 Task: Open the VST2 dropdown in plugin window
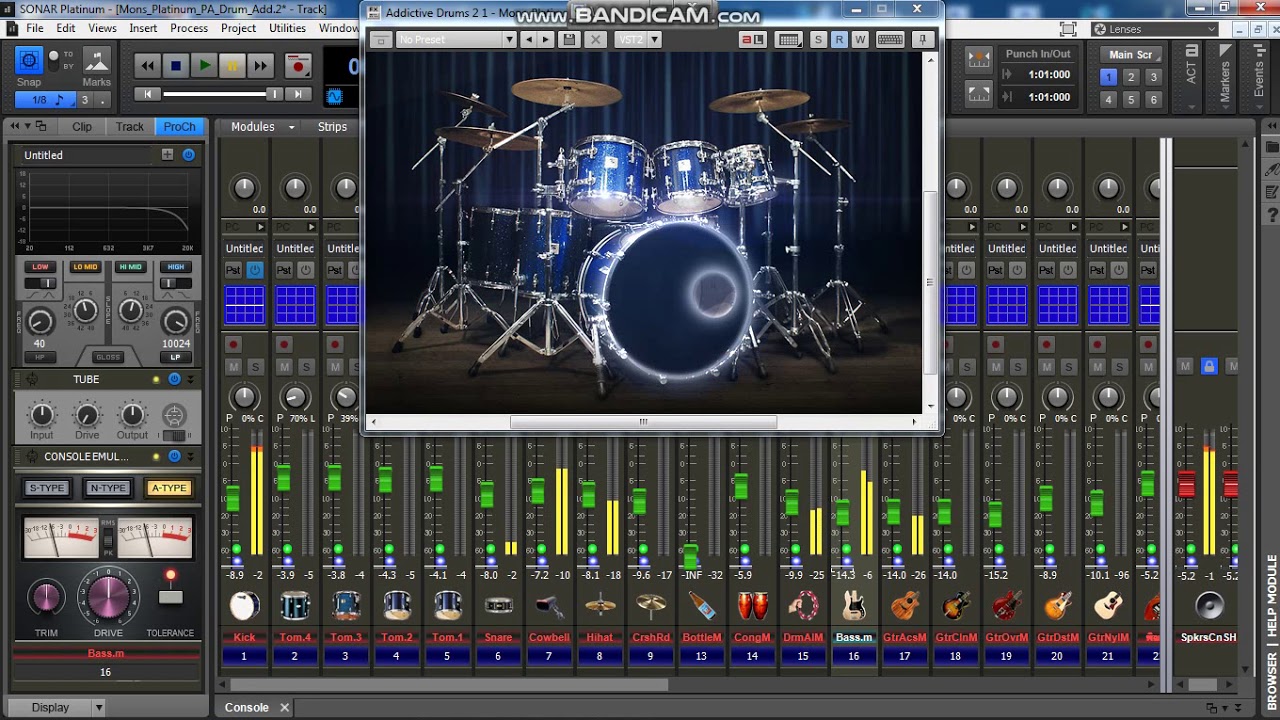coord(638,40)
